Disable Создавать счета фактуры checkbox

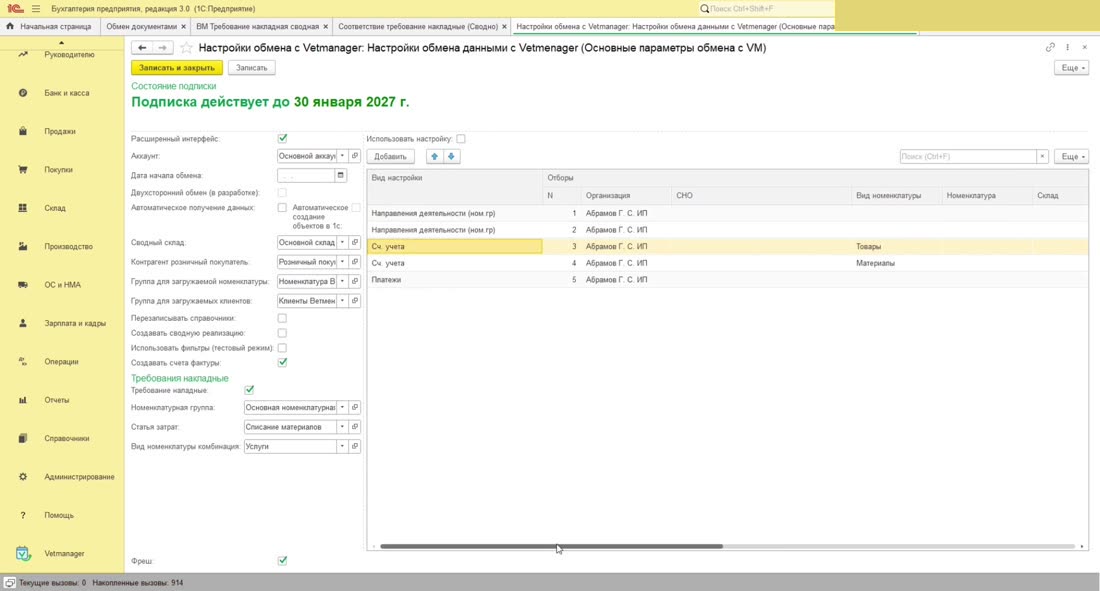coord(282,362)
